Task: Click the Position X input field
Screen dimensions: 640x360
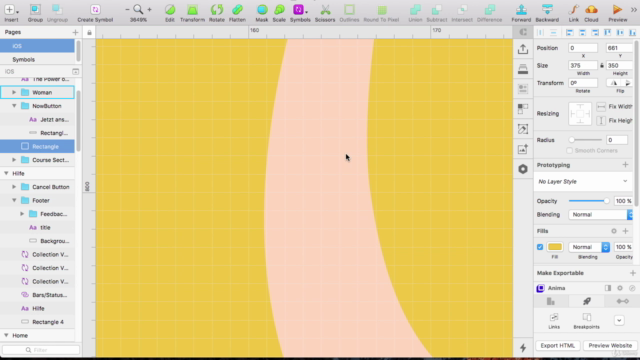Action: pos(583,48)
